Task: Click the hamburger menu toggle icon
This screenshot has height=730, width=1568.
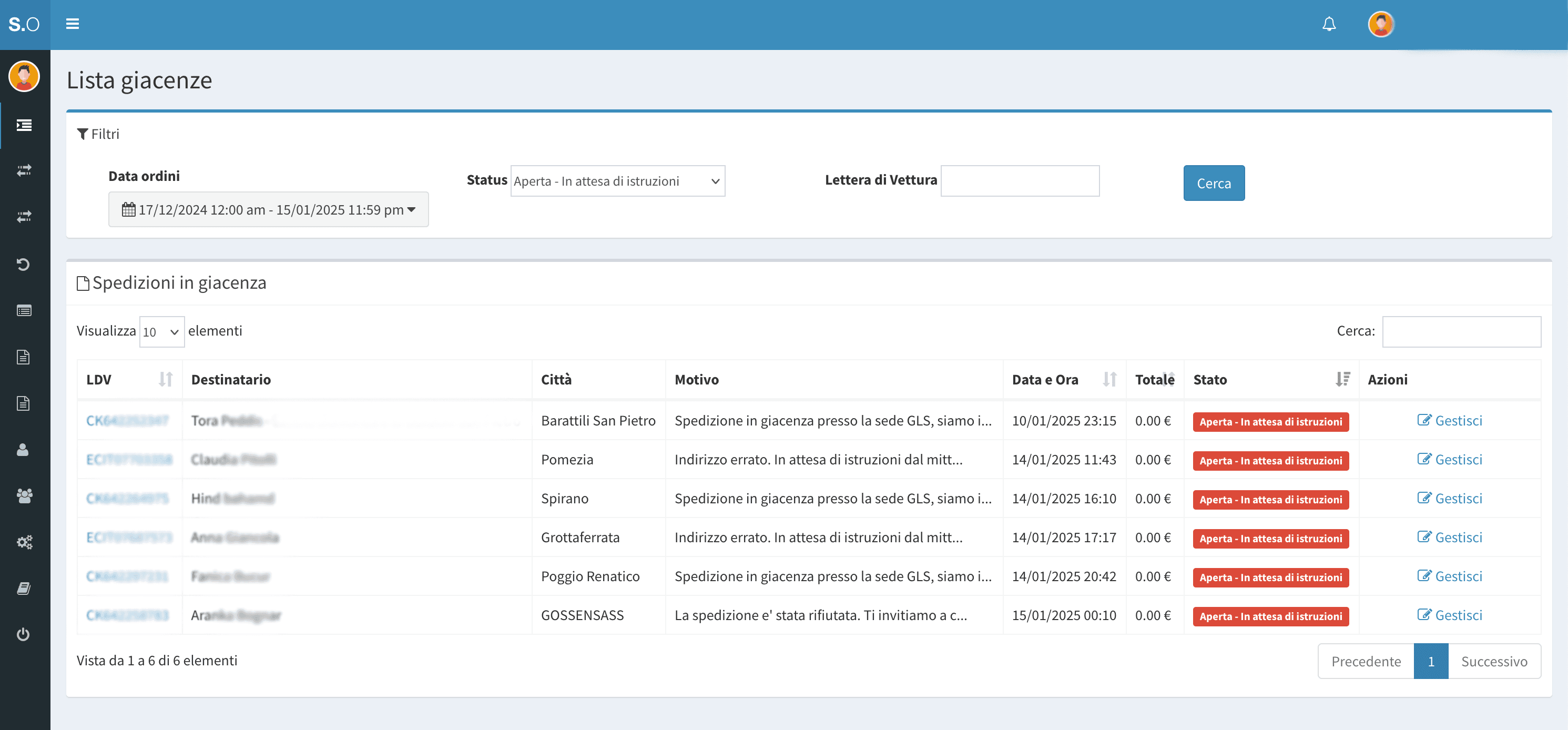Action: coord(73,24)
